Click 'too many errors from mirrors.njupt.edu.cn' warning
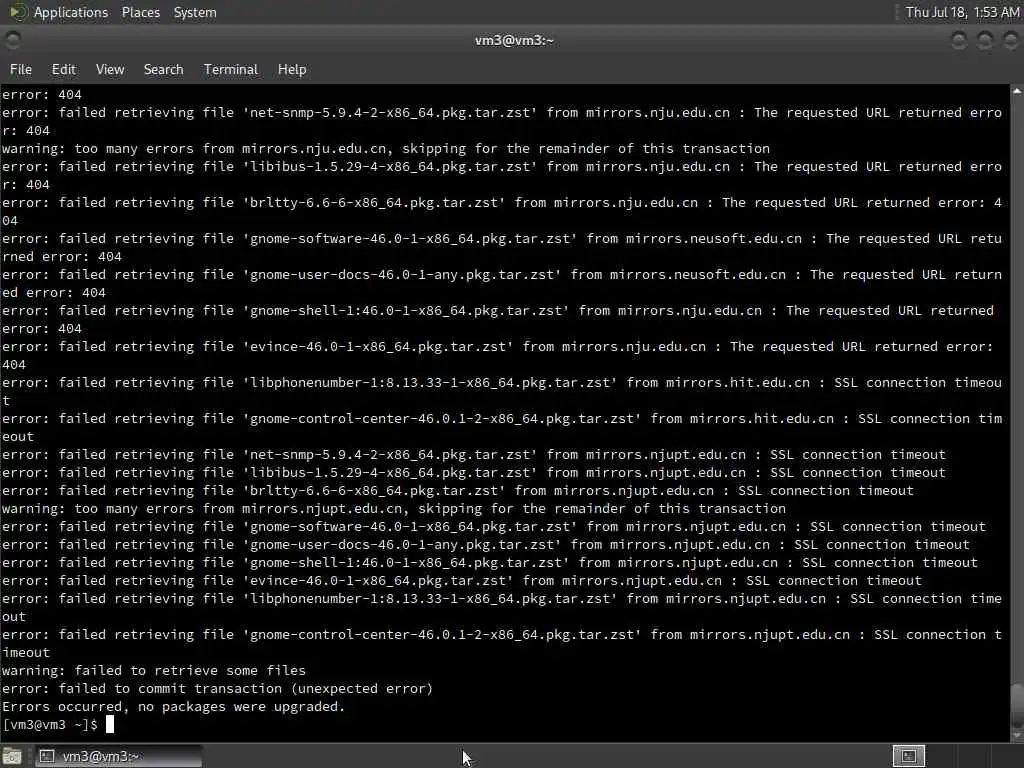 click(394, 509)
